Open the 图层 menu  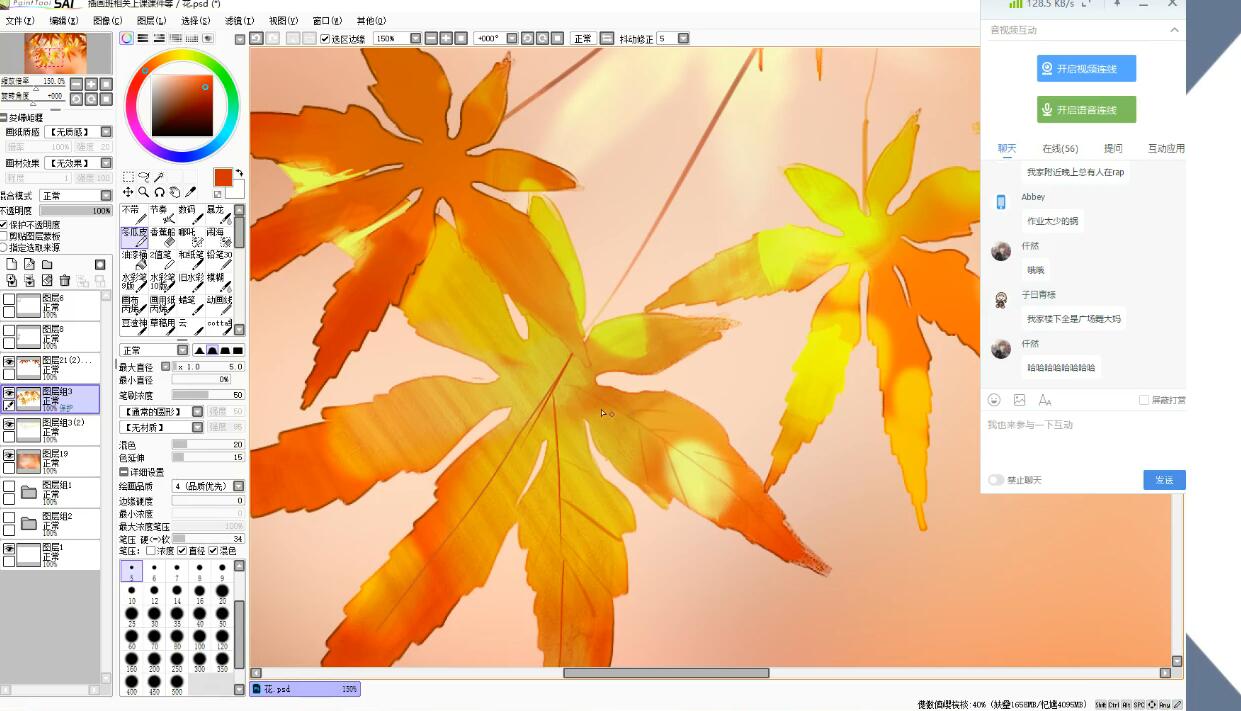(151, 20)
